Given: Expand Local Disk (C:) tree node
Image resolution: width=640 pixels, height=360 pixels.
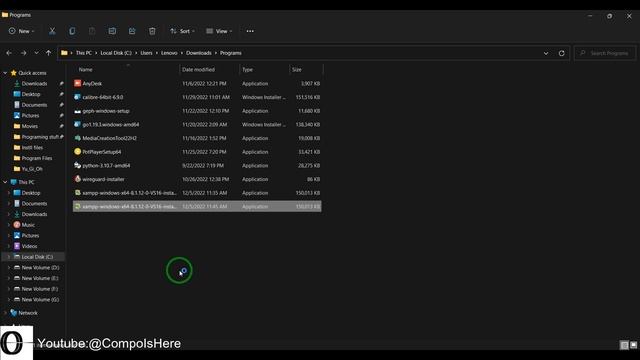Looking at the screenshot, I should pos(9,257).
